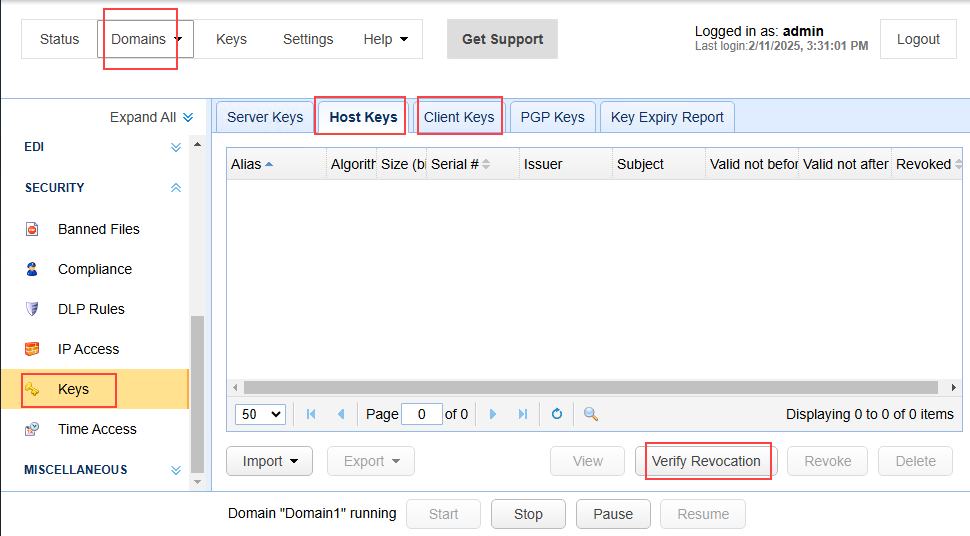Go to next page of results
This screenshot has height=536, width=970.
(x=493, y=414)
